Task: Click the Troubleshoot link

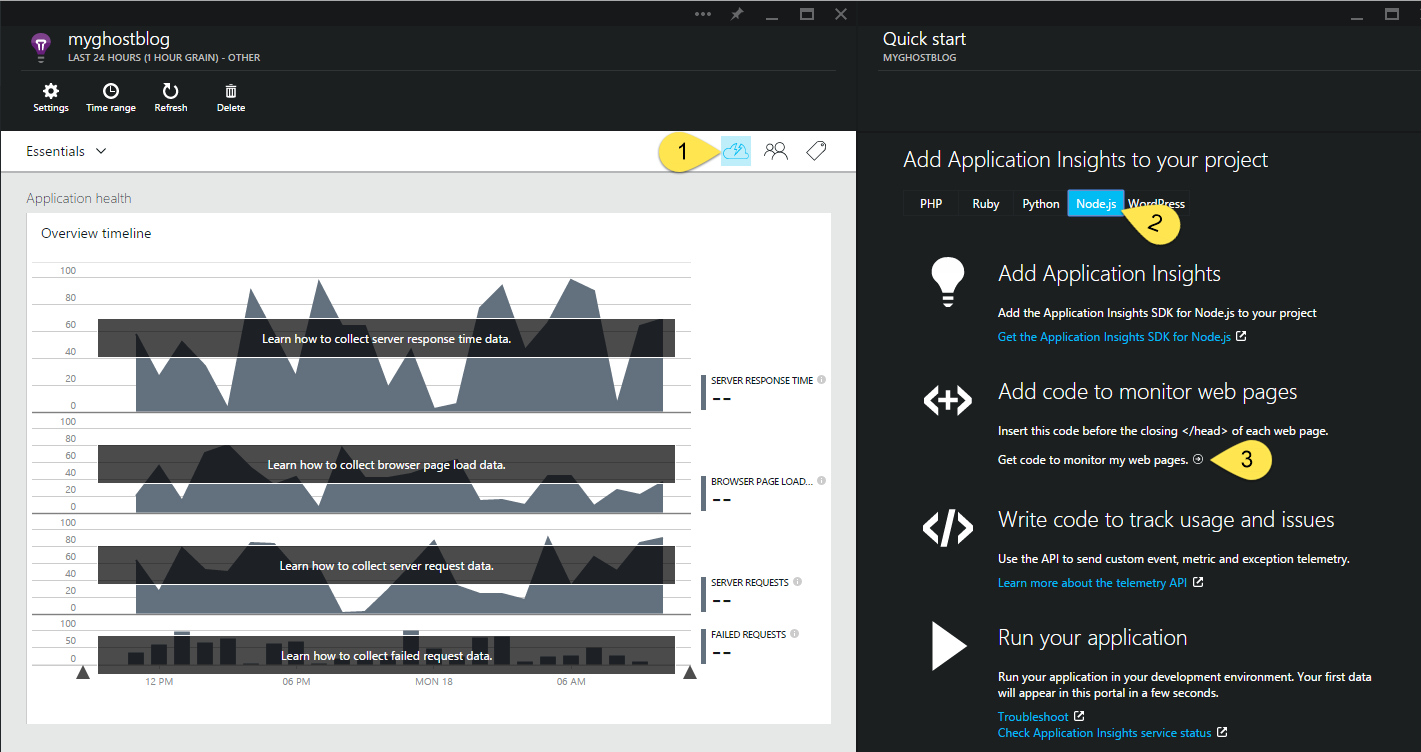Action: point(1033,717)
